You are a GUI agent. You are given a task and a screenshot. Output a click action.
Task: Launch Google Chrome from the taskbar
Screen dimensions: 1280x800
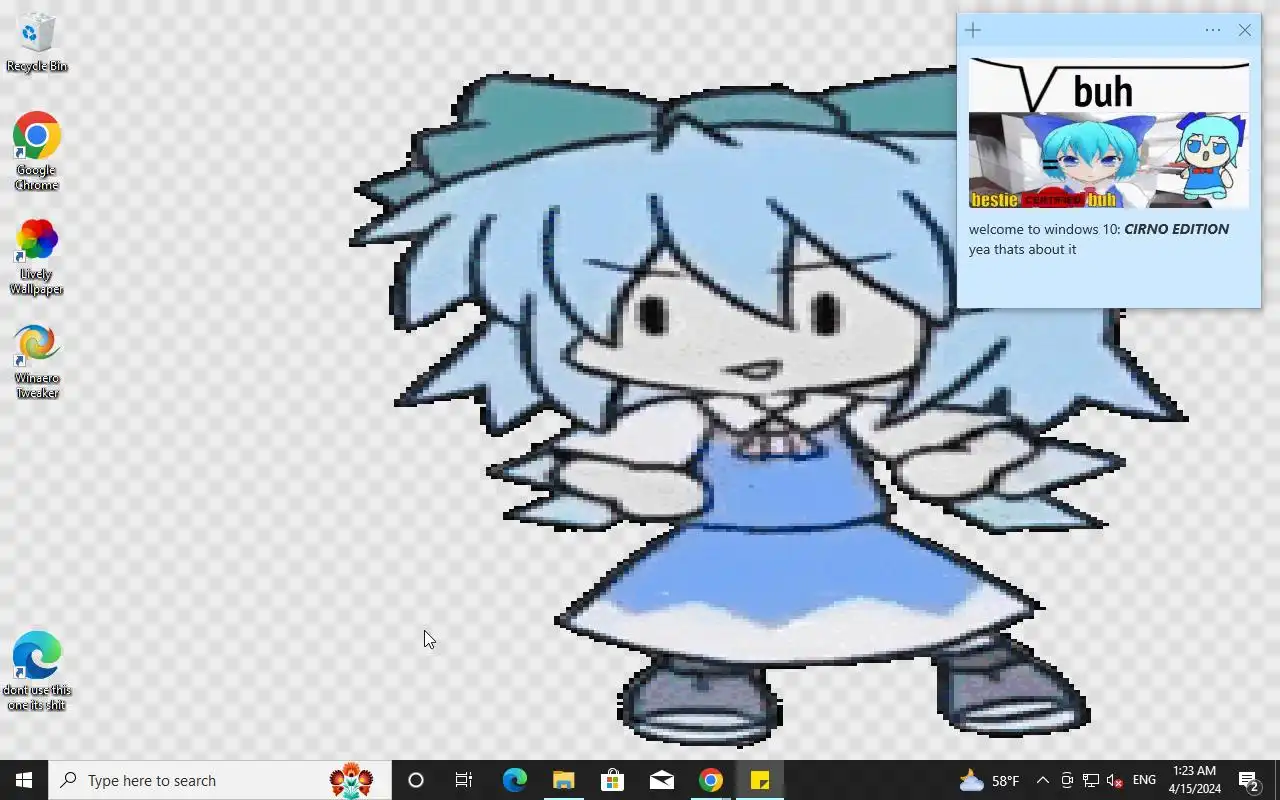coord(710,780)
